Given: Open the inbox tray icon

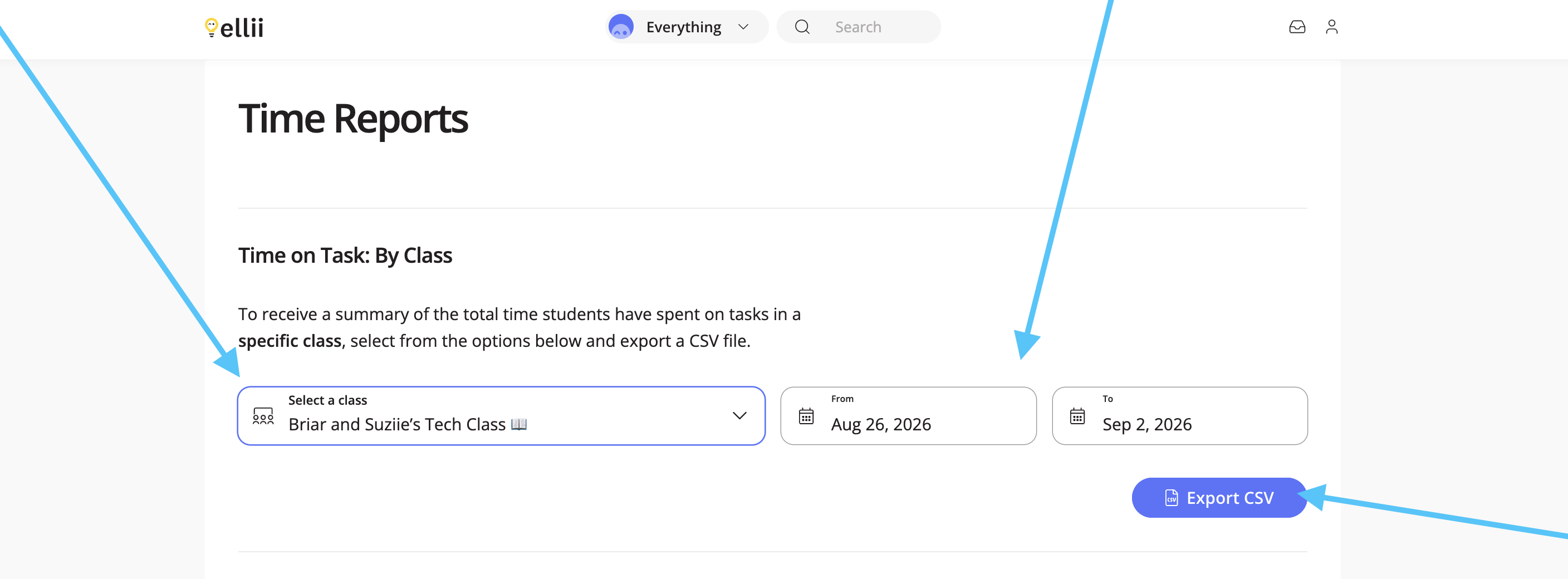Looking at the screenshot, I should (x=1297, y=27).
